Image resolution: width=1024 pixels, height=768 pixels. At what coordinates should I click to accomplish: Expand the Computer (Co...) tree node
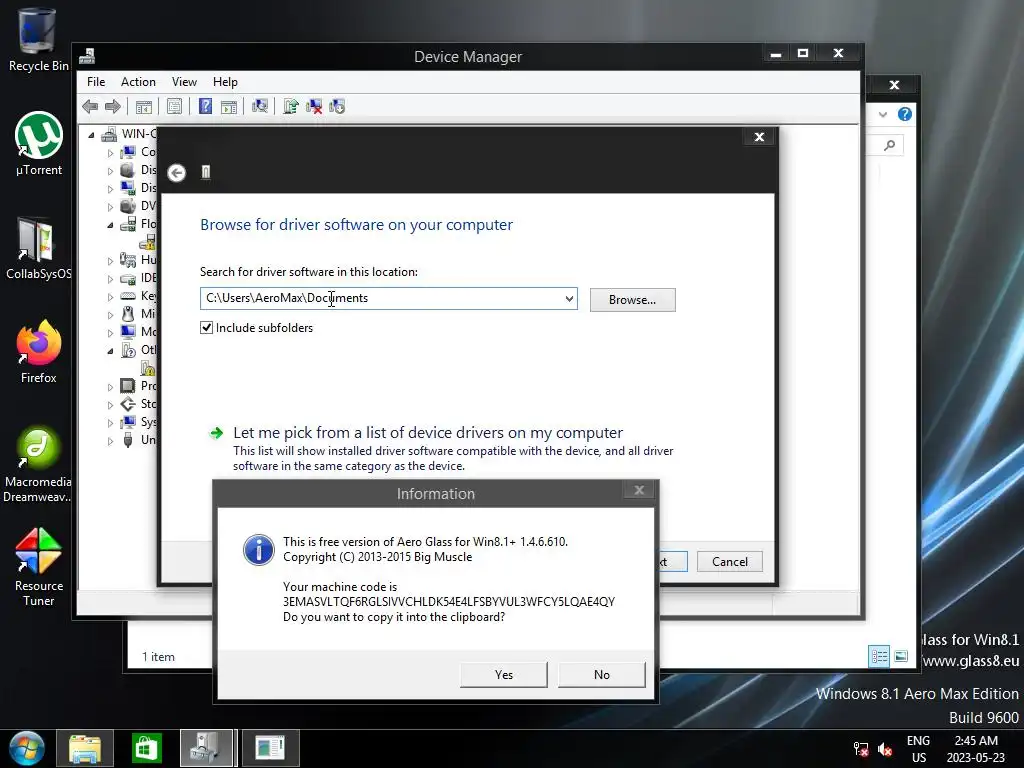click(110, 153)
